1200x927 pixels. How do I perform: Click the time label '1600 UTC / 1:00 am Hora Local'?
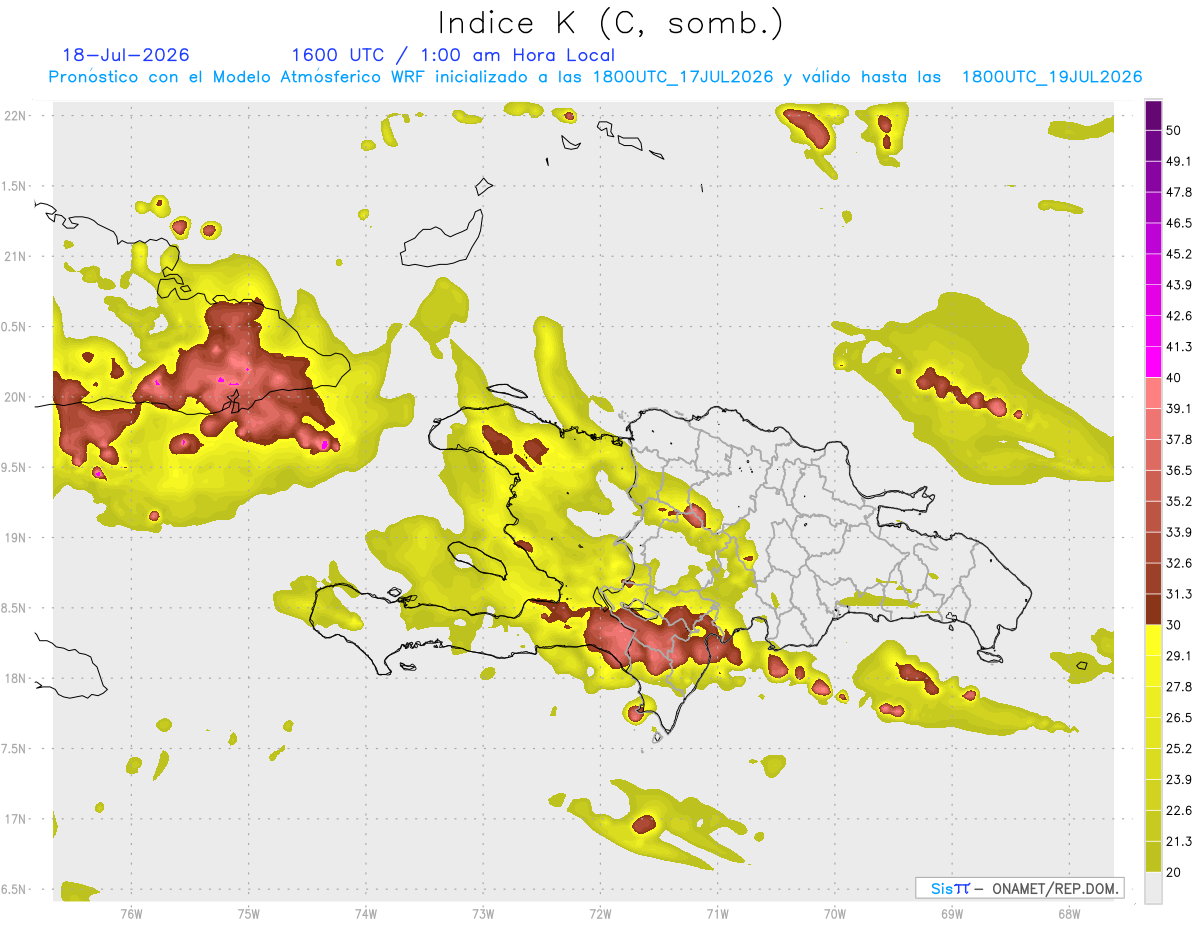point(453,55)
